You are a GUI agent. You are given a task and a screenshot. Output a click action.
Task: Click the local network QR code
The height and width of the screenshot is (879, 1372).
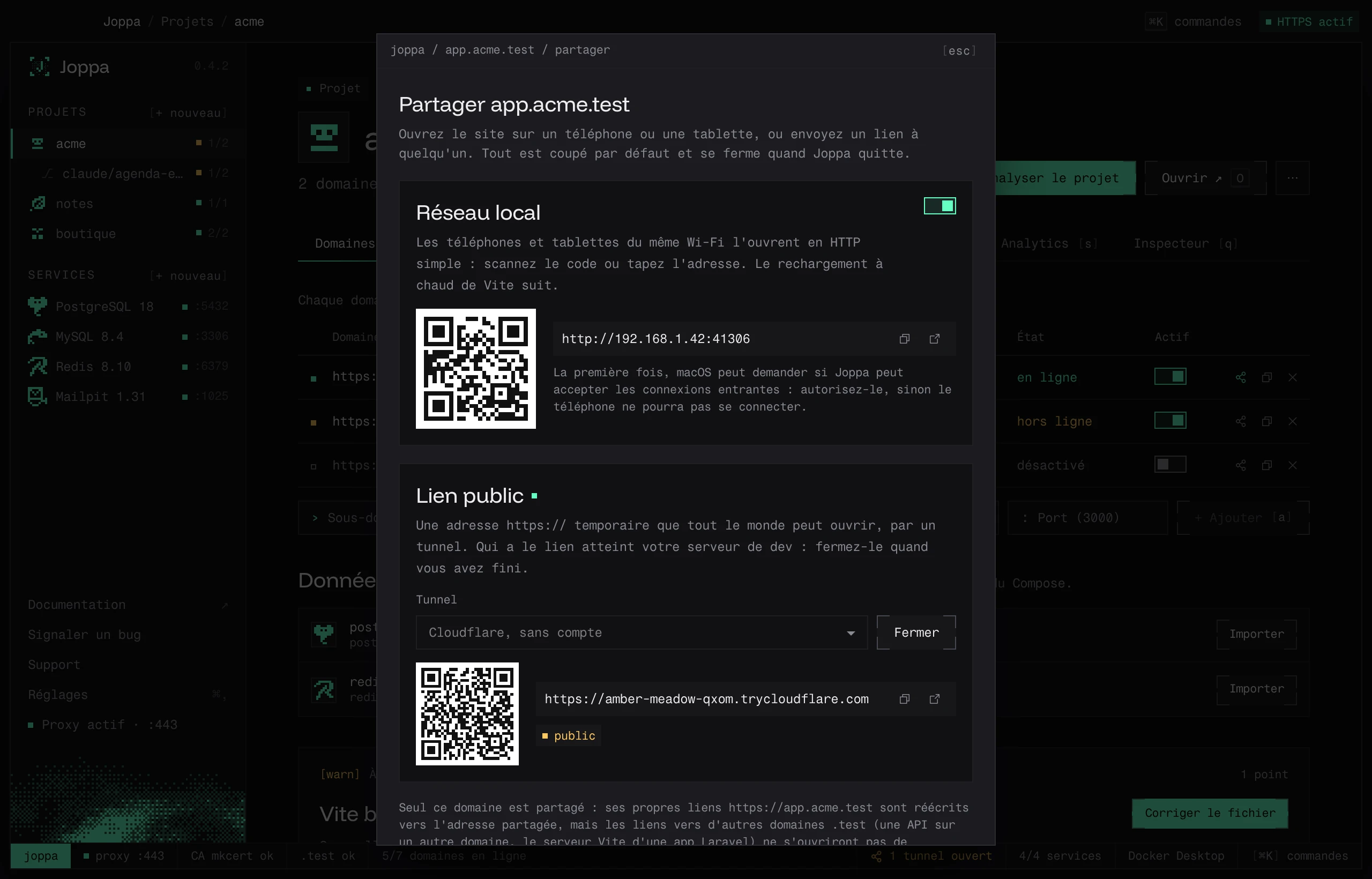[475, 369]
